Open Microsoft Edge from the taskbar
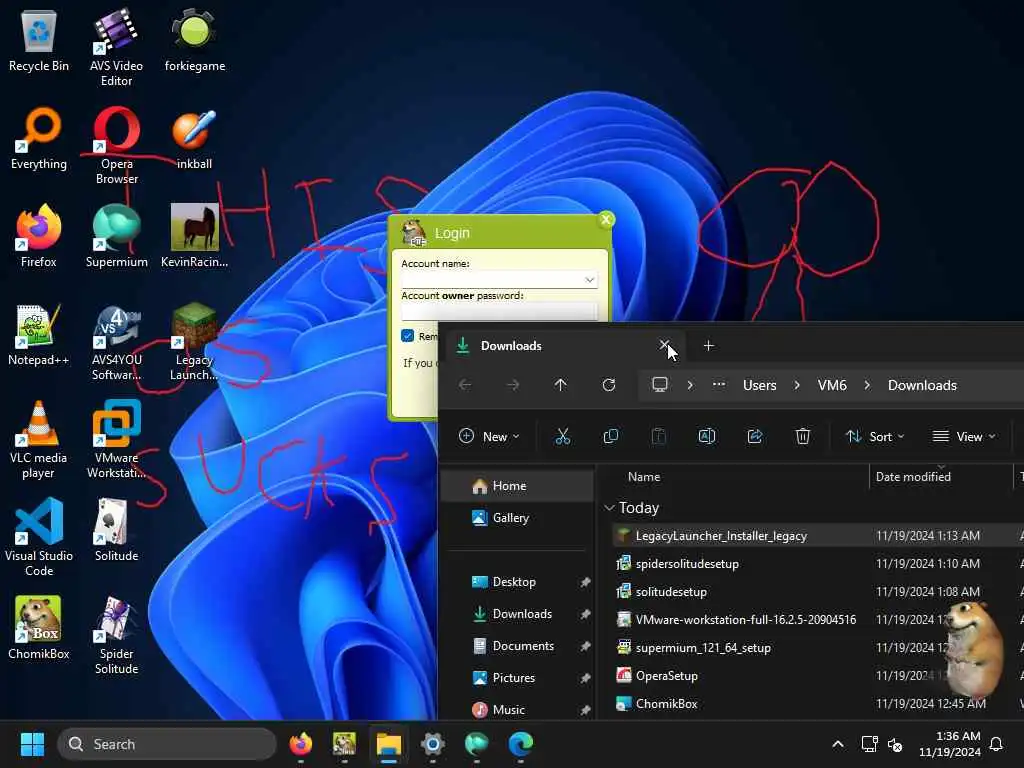Screen dimensions: 1024x768 click(520, 744)
